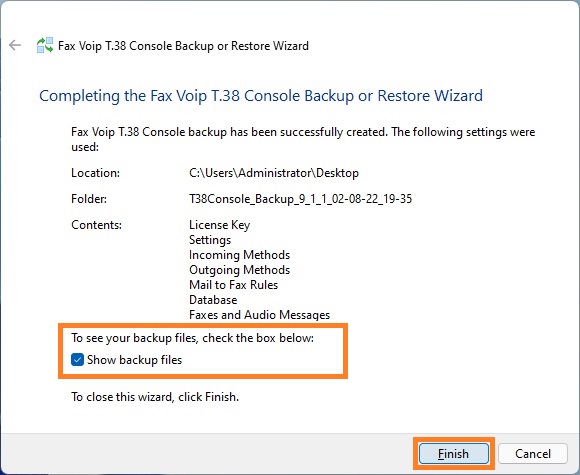Click Database in the contents list

point(213,300)
